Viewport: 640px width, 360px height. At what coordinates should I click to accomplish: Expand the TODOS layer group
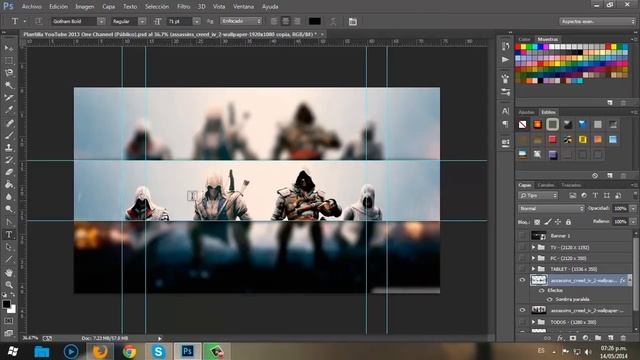[x=533, y=322]
